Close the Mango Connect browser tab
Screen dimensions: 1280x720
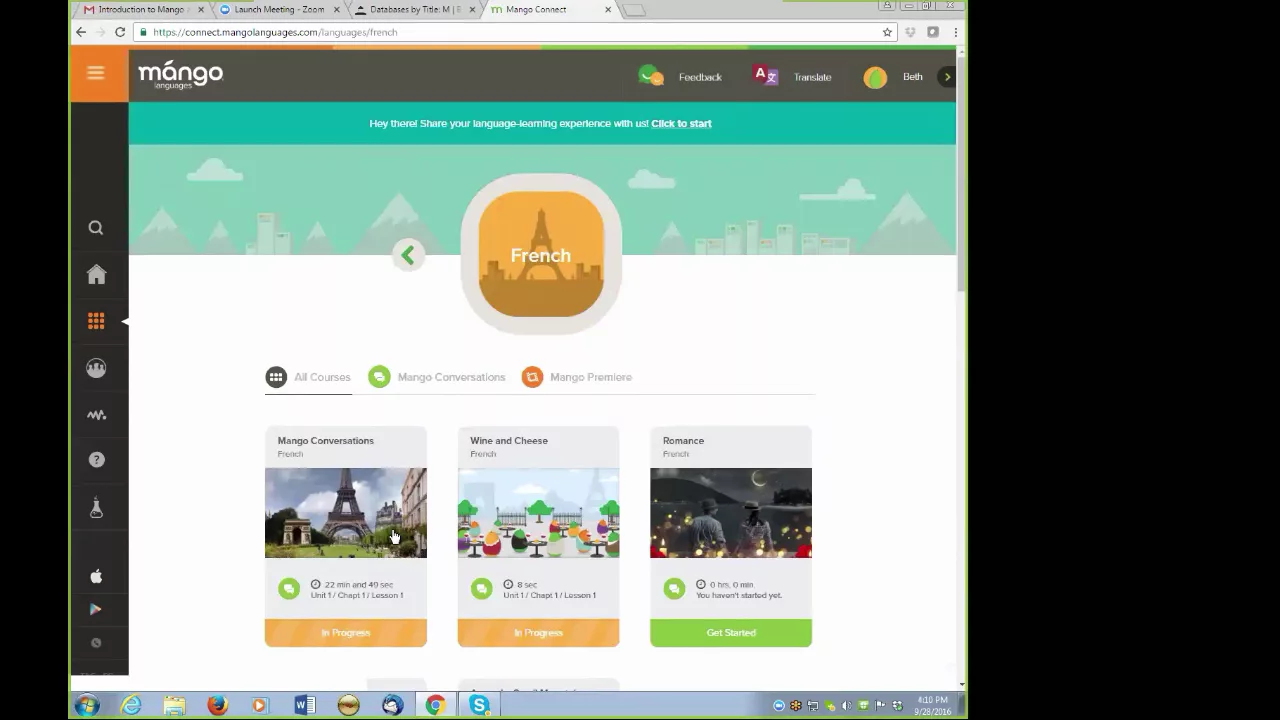(608, 10)
